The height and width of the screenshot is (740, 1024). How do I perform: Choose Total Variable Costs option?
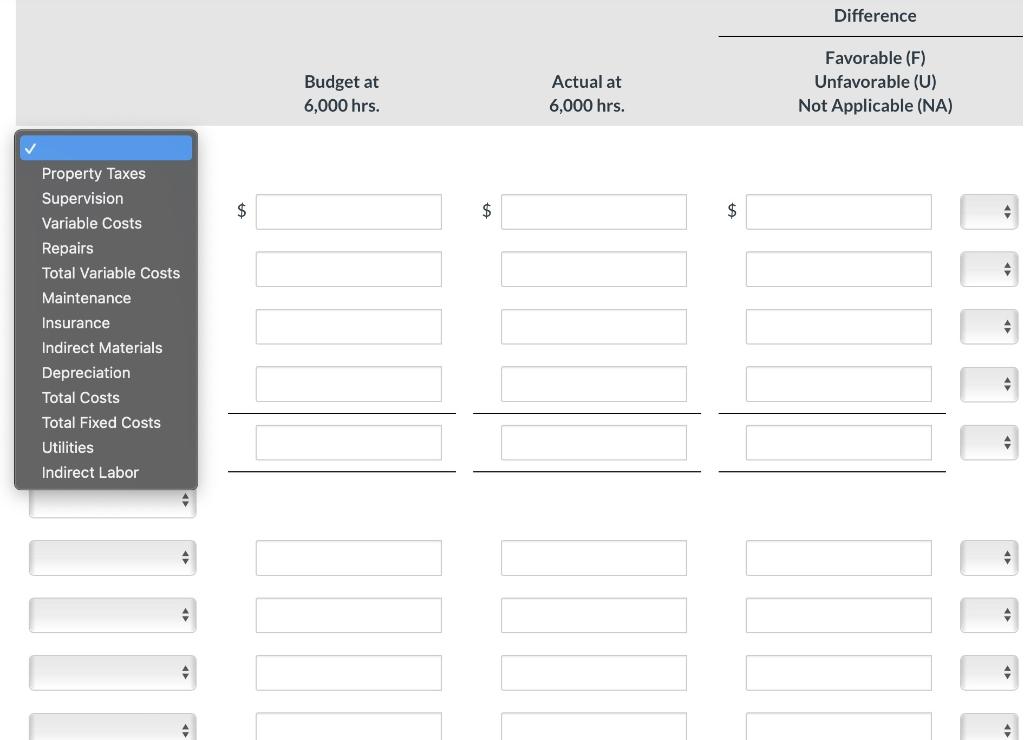pos(106,273)
